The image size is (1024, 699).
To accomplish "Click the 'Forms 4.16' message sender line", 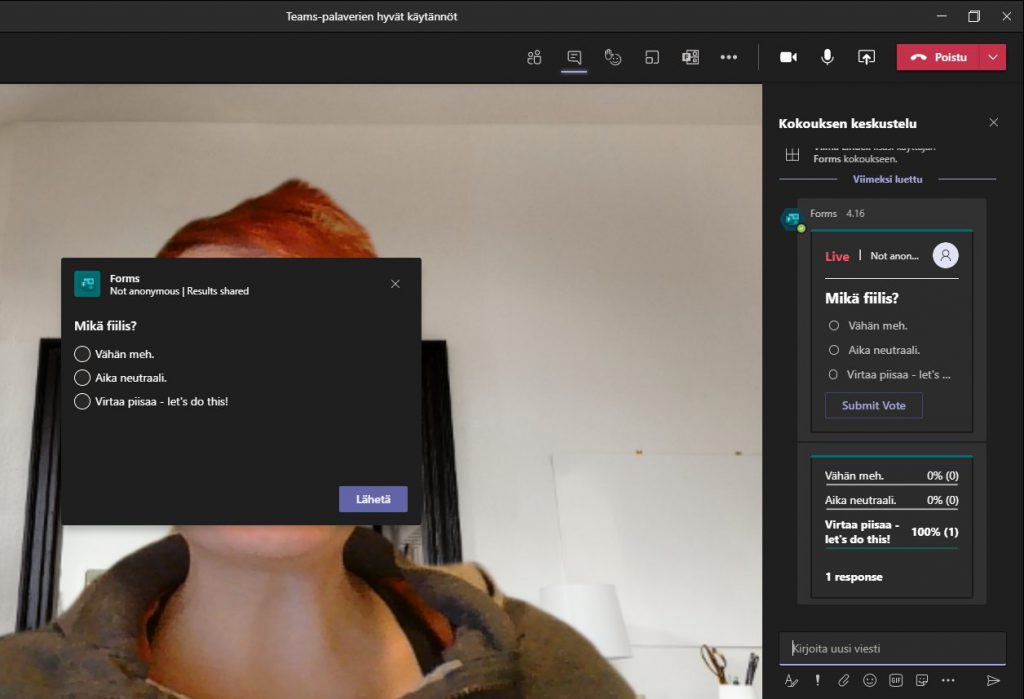I will click(x=837, y=214).
